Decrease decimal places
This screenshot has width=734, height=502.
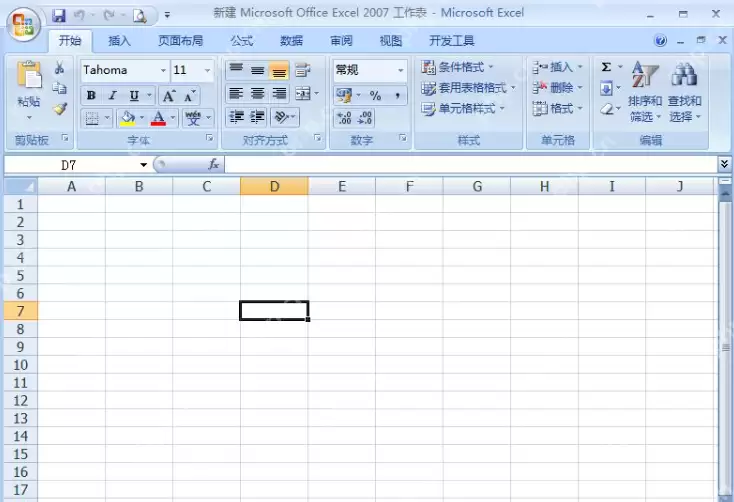(x=365, y=118)
